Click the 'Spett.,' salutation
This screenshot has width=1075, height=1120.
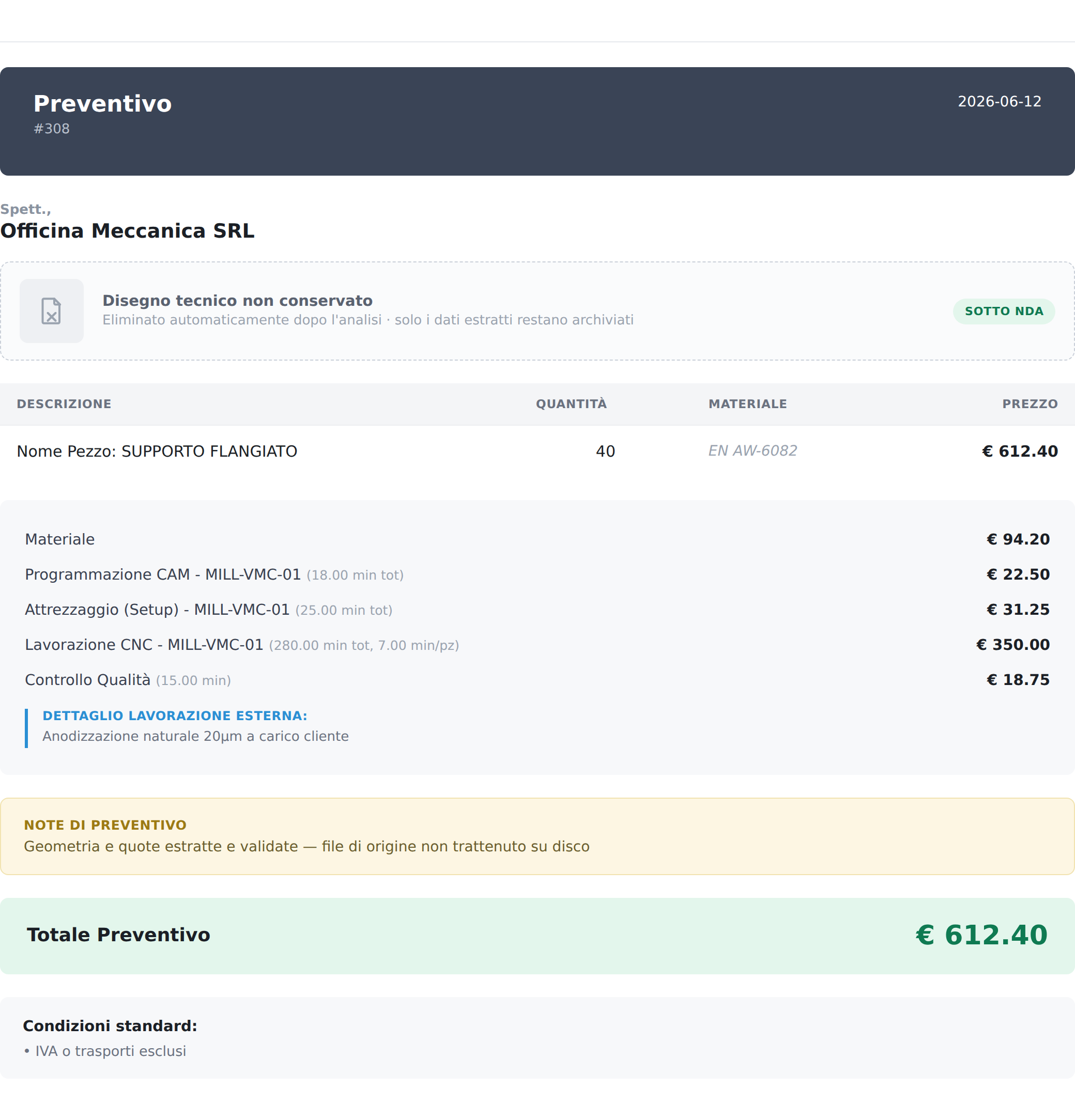(26, 209)
